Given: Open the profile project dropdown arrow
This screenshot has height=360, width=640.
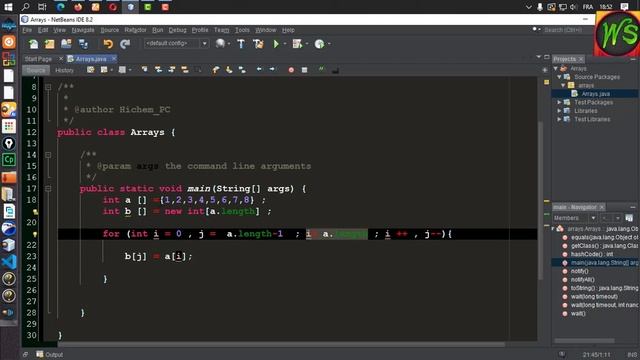Looking at the screenshot, I should click(329, 44).
